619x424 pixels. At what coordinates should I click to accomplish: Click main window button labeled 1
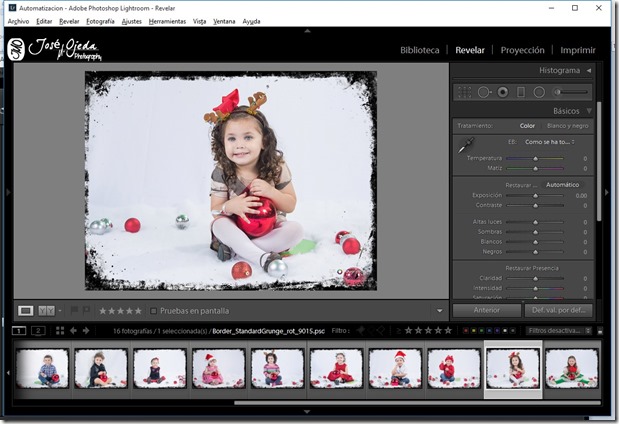click(x=19, y=331)
